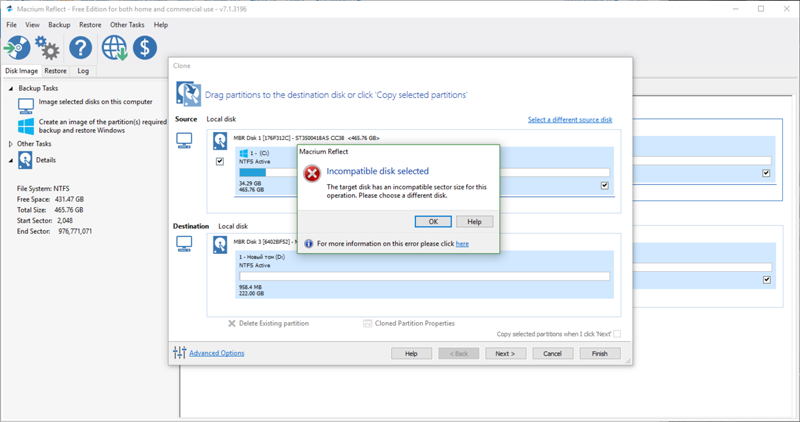This screenshot has height=422, width=800.
Task: Select Create an image of partitions for Windows
Action: (103, 126)
